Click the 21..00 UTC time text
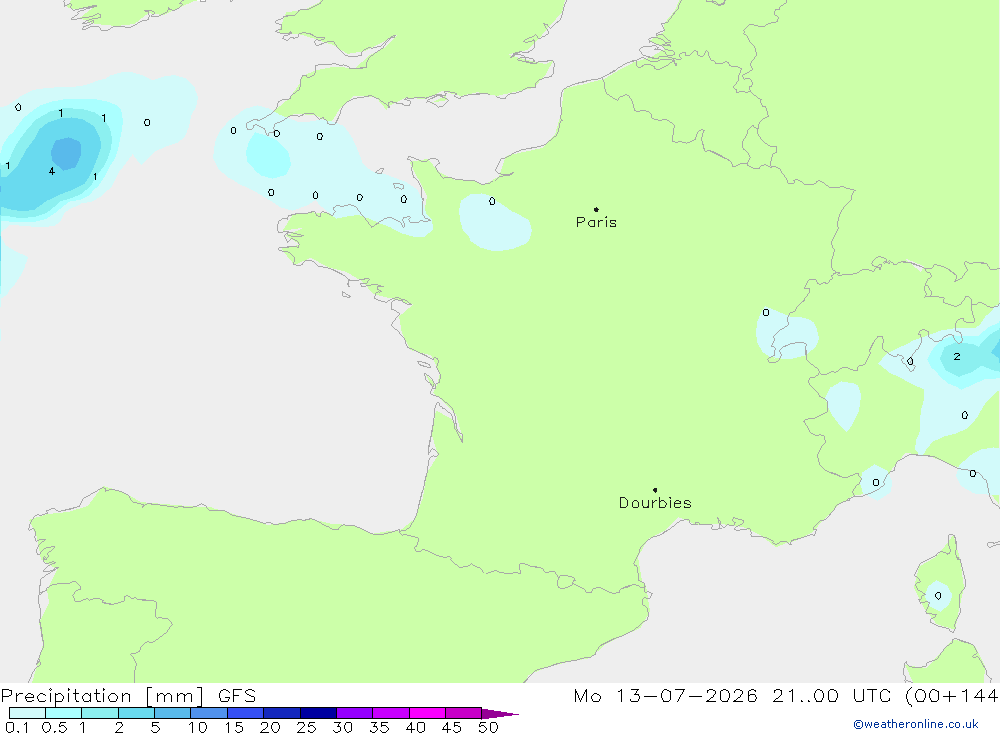Image resolution: width=1000 pixels, height=733 pixels. 832,695
